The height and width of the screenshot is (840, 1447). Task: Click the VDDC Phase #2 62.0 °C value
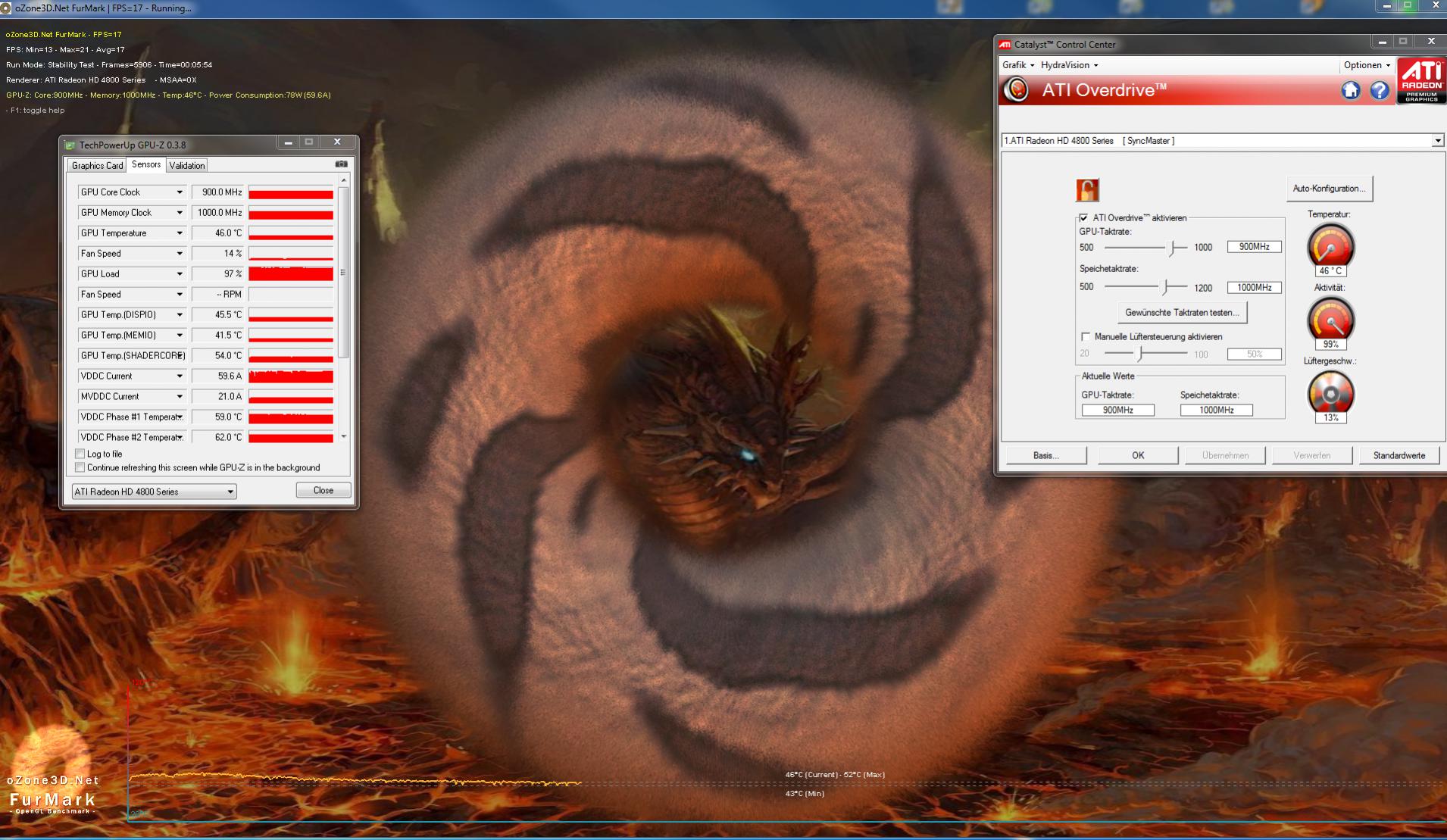click(x=218, y=438)
